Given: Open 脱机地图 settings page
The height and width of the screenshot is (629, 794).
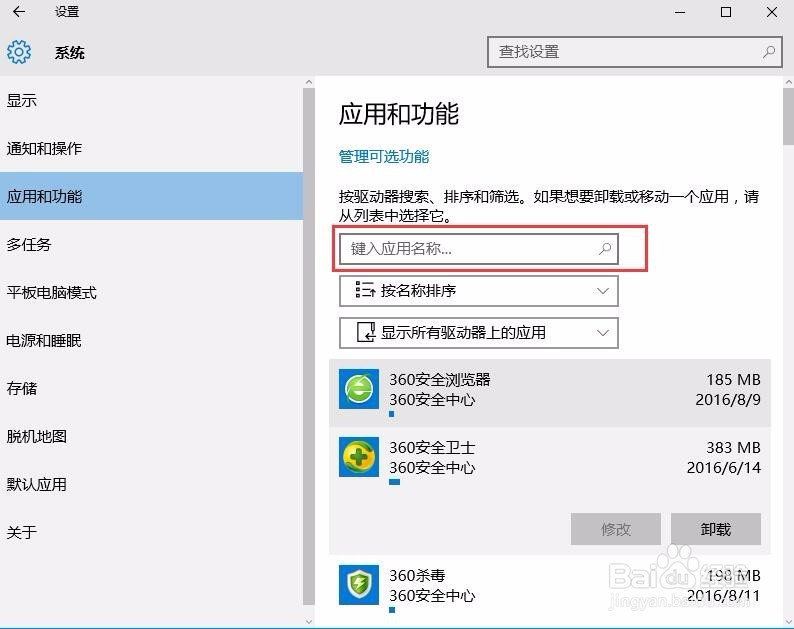Looking at the screenshot, I should coord(151,436).
